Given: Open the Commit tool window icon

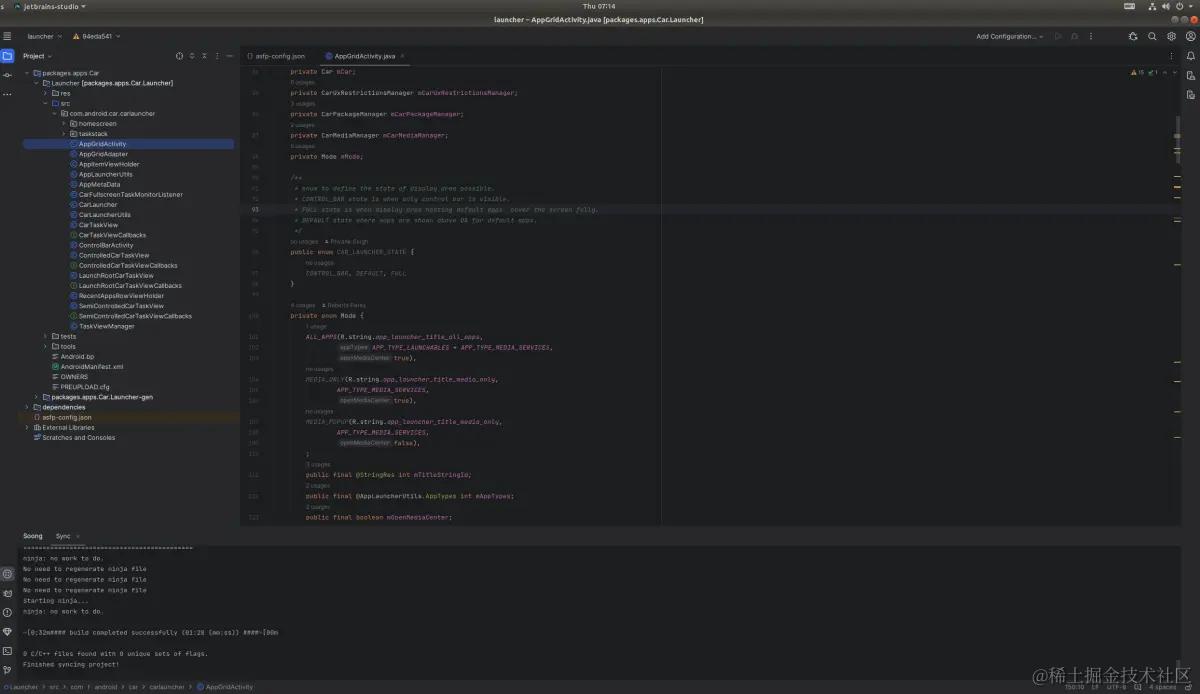Looking at the screenshot, I should (7, 75).
